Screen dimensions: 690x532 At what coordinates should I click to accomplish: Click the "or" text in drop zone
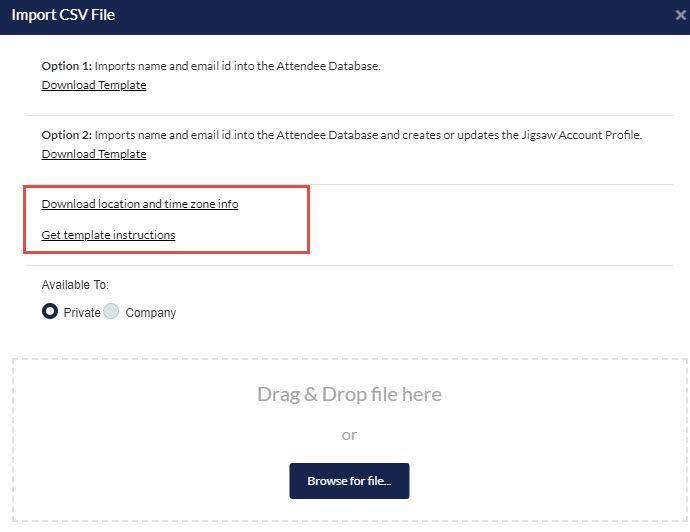349,435
